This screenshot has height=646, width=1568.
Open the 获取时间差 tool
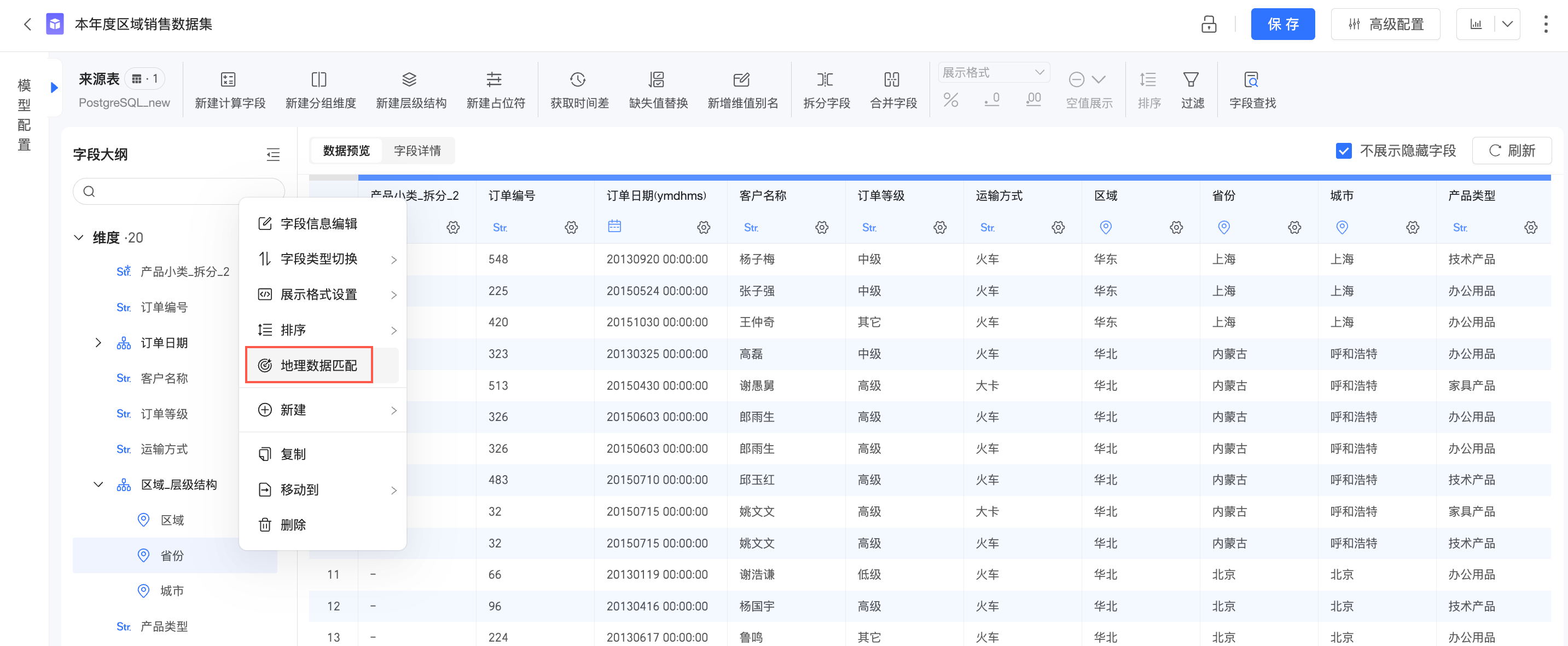[x=579, y=89]
